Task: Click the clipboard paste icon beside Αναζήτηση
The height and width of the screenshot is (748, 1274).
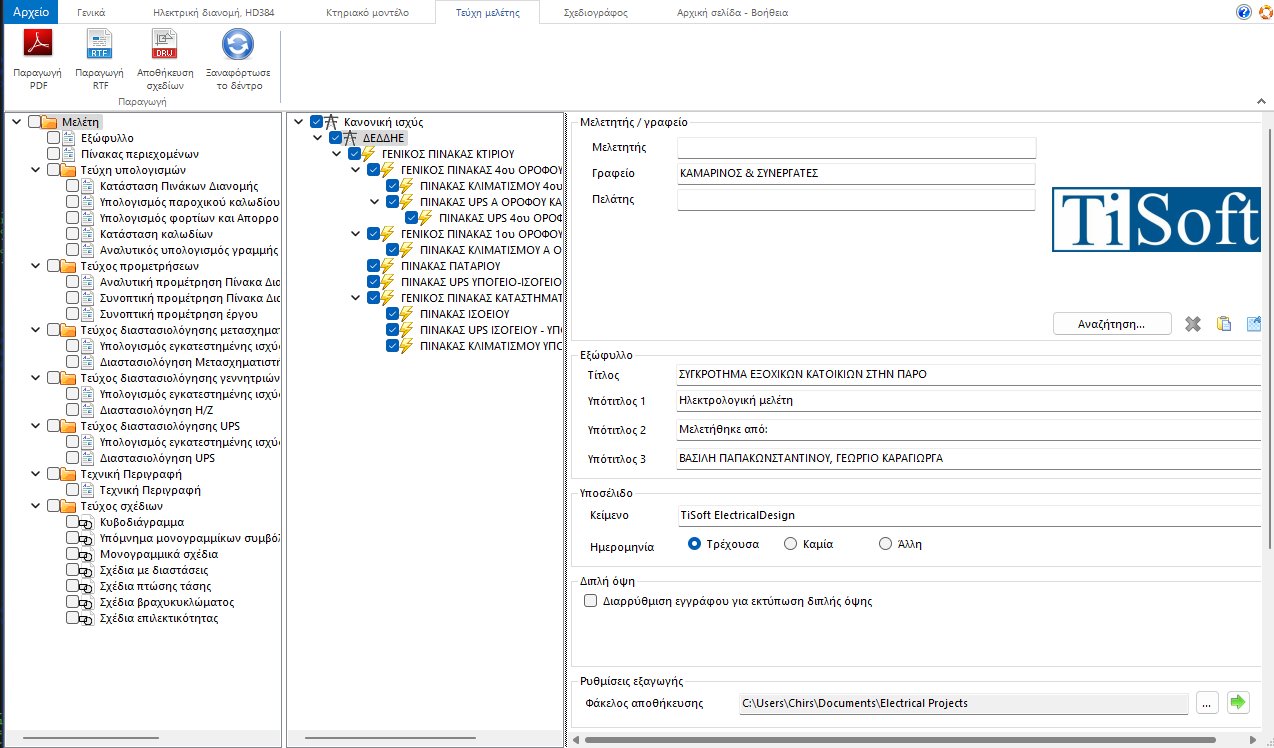Action: click(1223, 323)
